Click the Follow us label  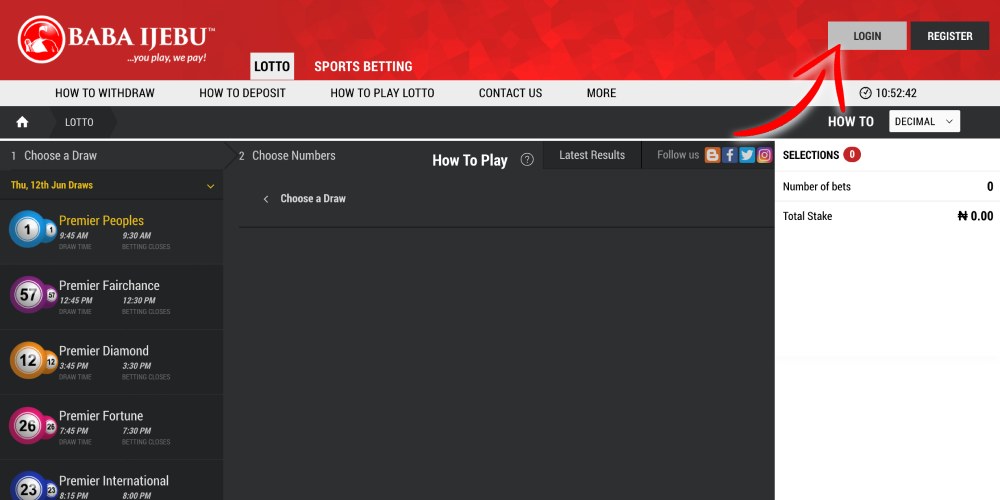pyautogui.click(x=678, y=155)
